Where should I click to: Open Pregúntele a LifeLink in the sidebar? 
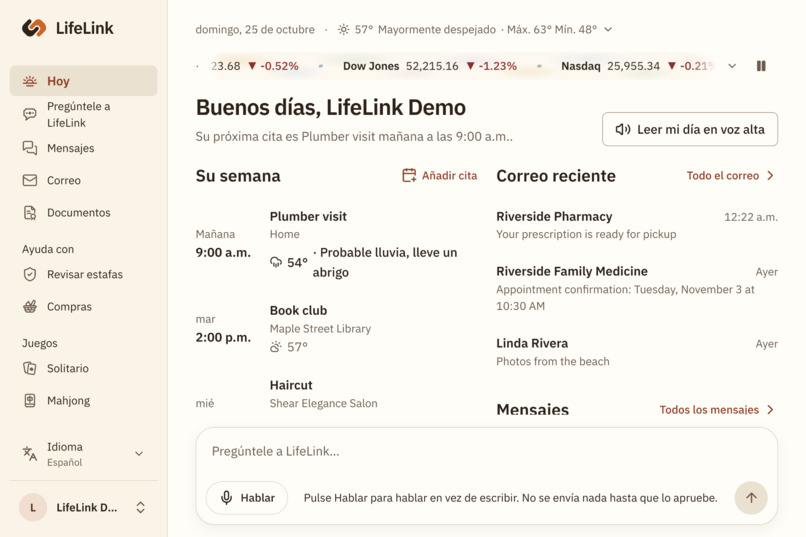(83, 114)
